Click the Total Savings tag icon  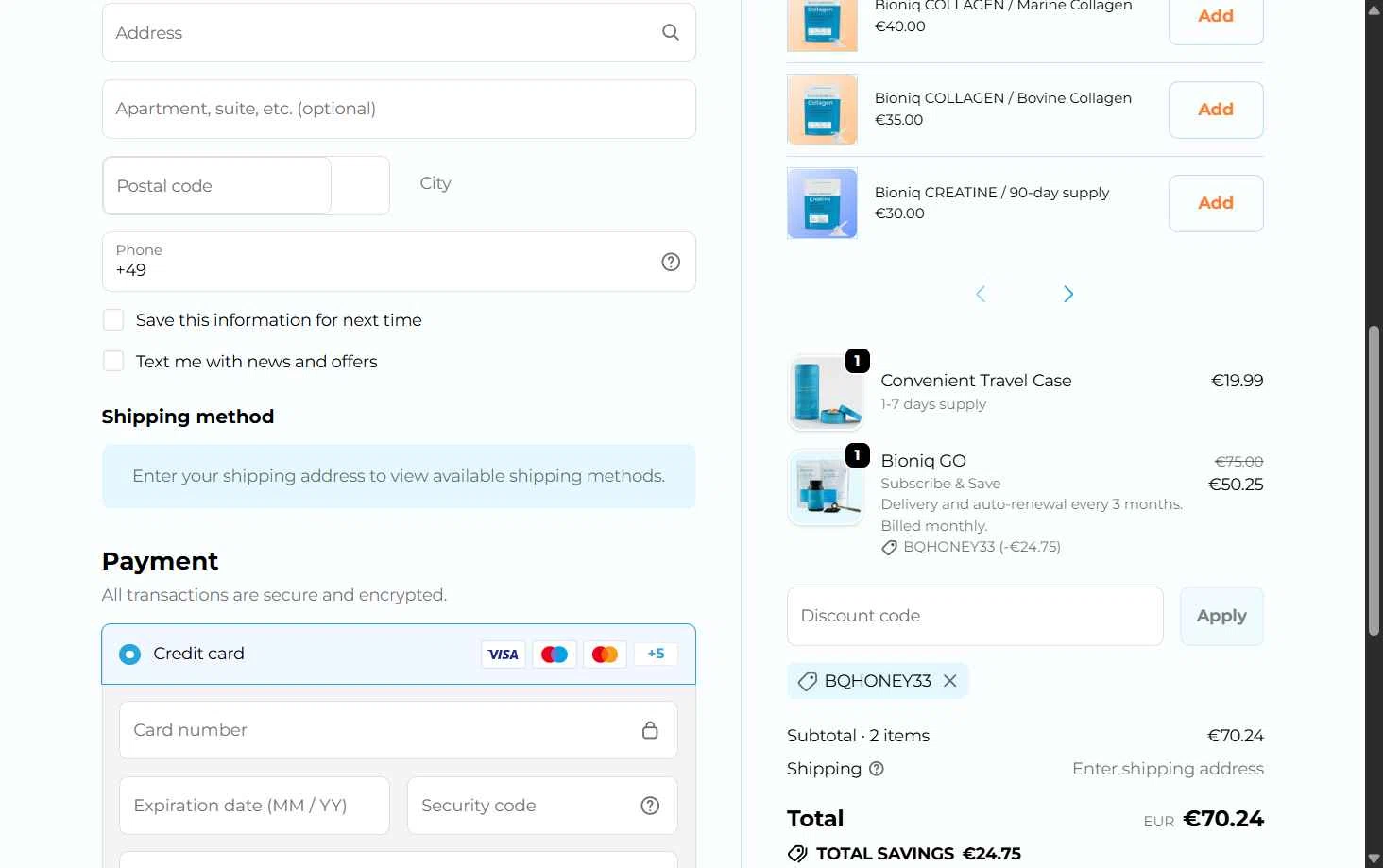797,854
